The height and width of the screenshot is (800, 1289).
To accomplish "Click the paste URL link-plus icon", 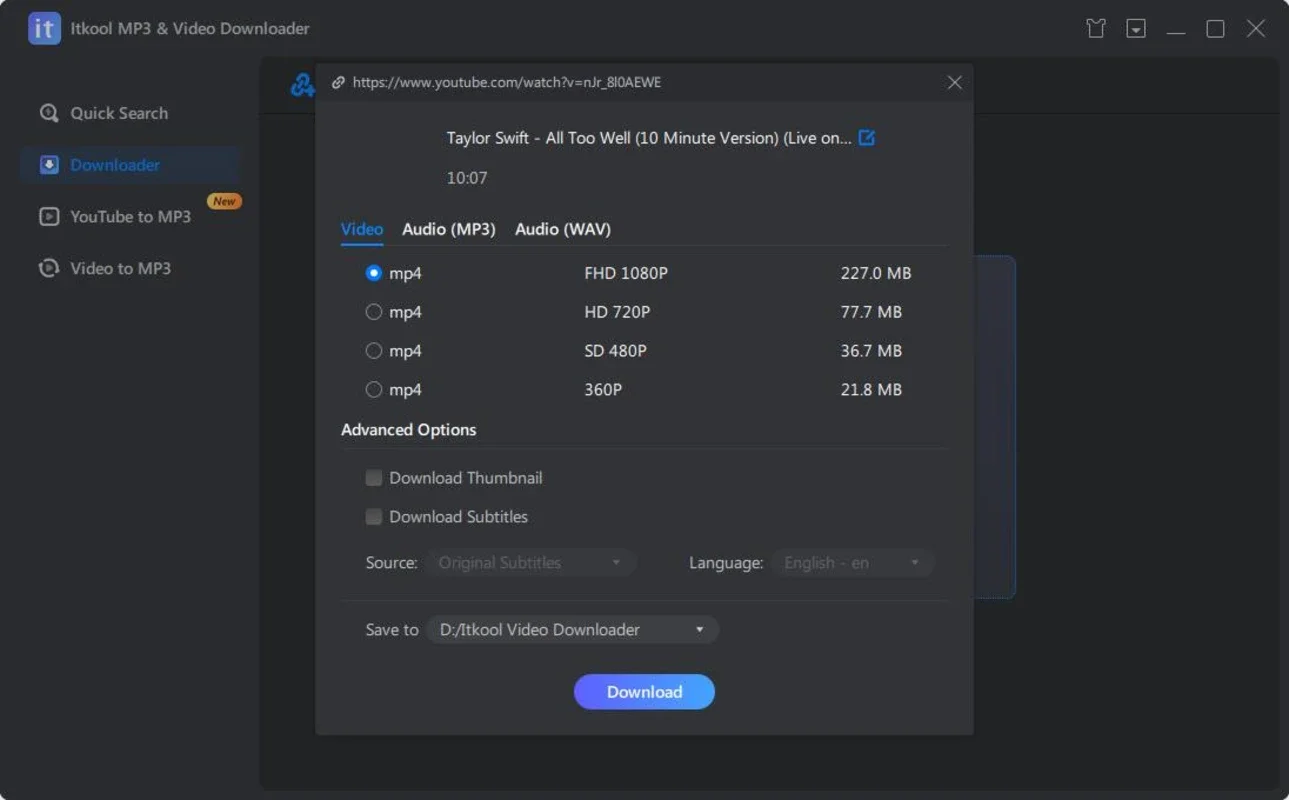I will pyautogui.click(x=302, y=86).
